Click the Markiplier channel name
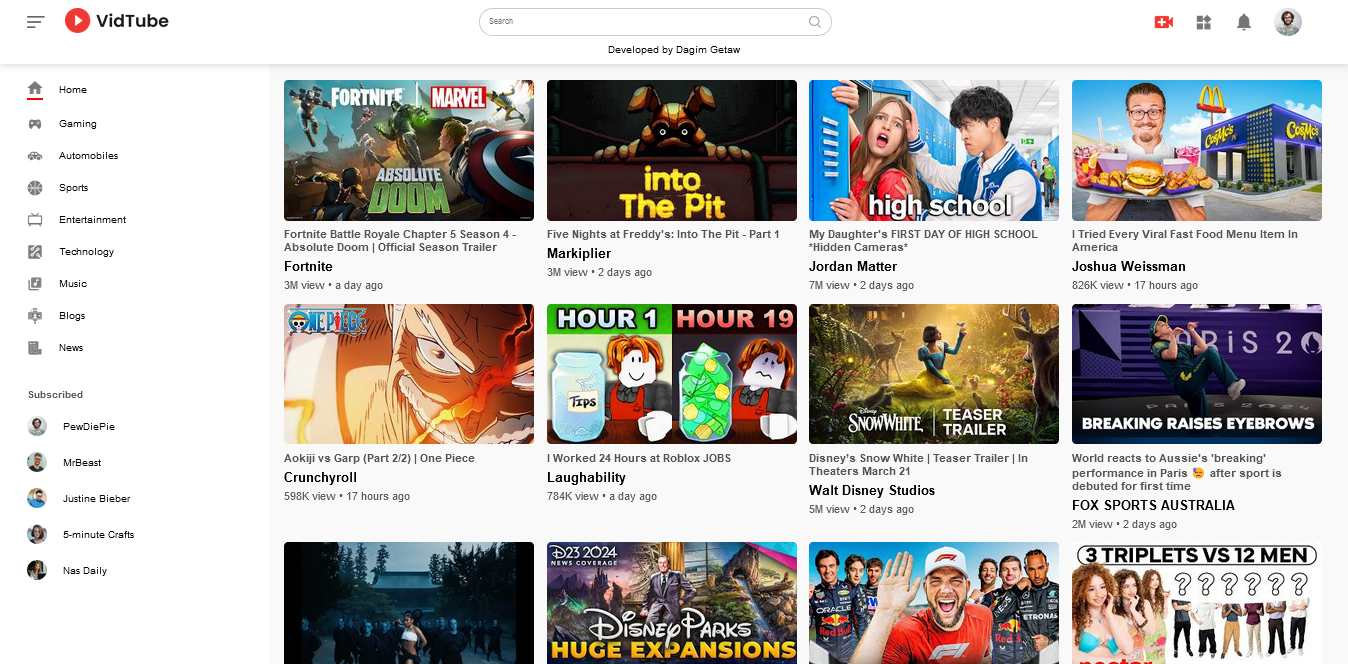This screenshot has width=1348, height=664. 579,254
